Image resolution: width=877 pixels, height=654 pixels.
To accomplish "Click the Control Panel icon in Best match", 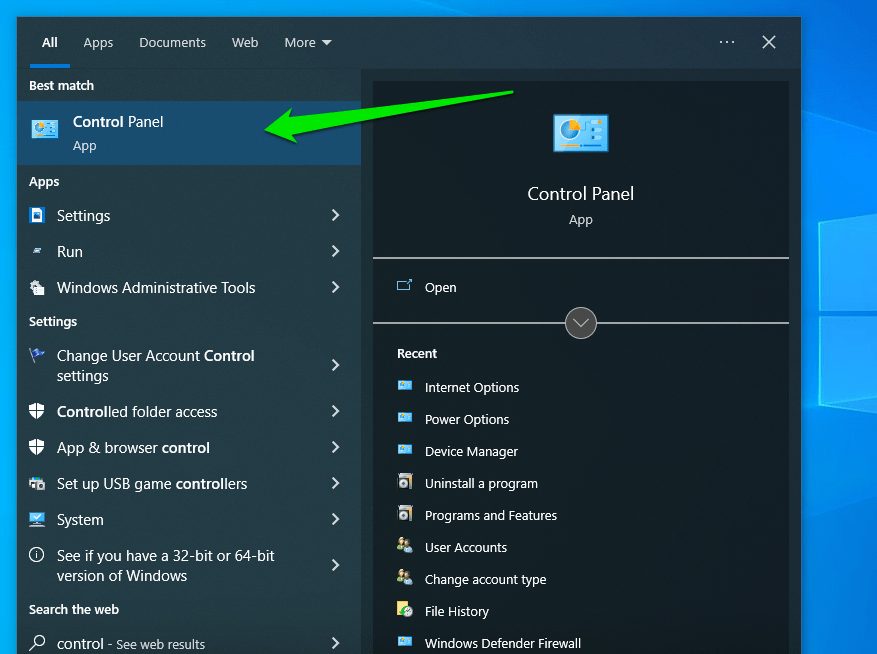I will [x=45, y=129].
